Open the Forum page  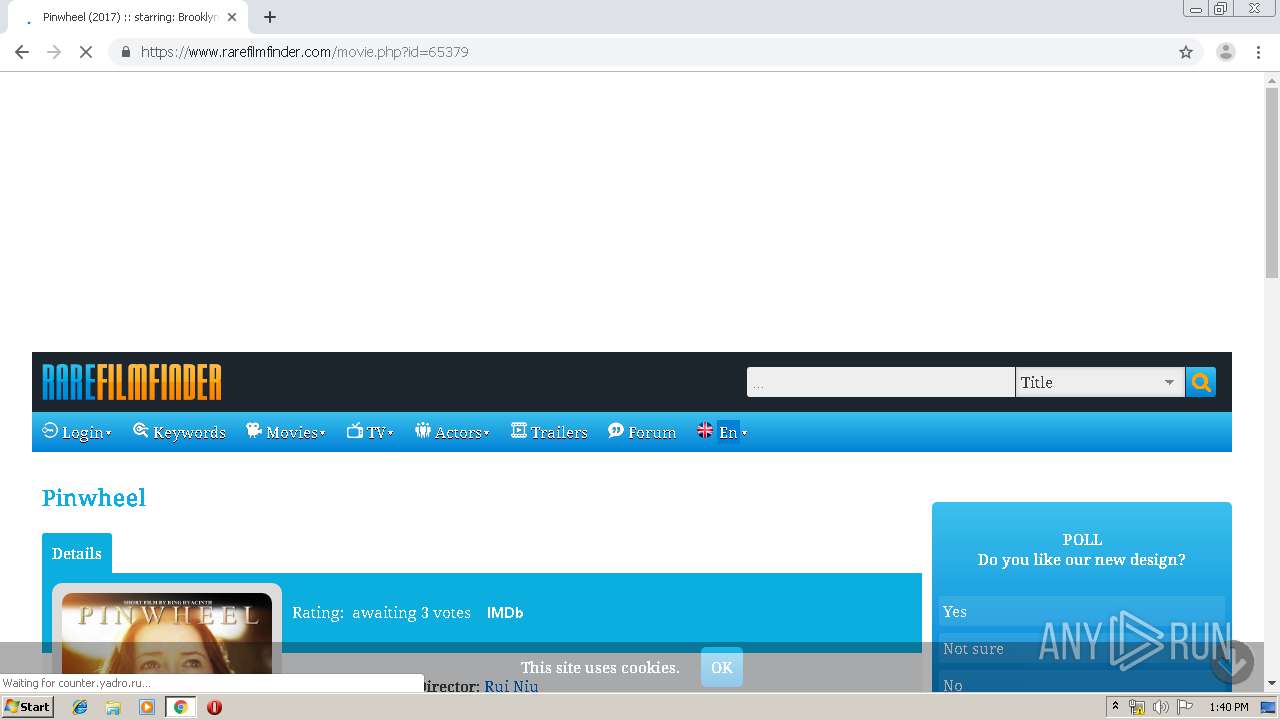(642, 432)
